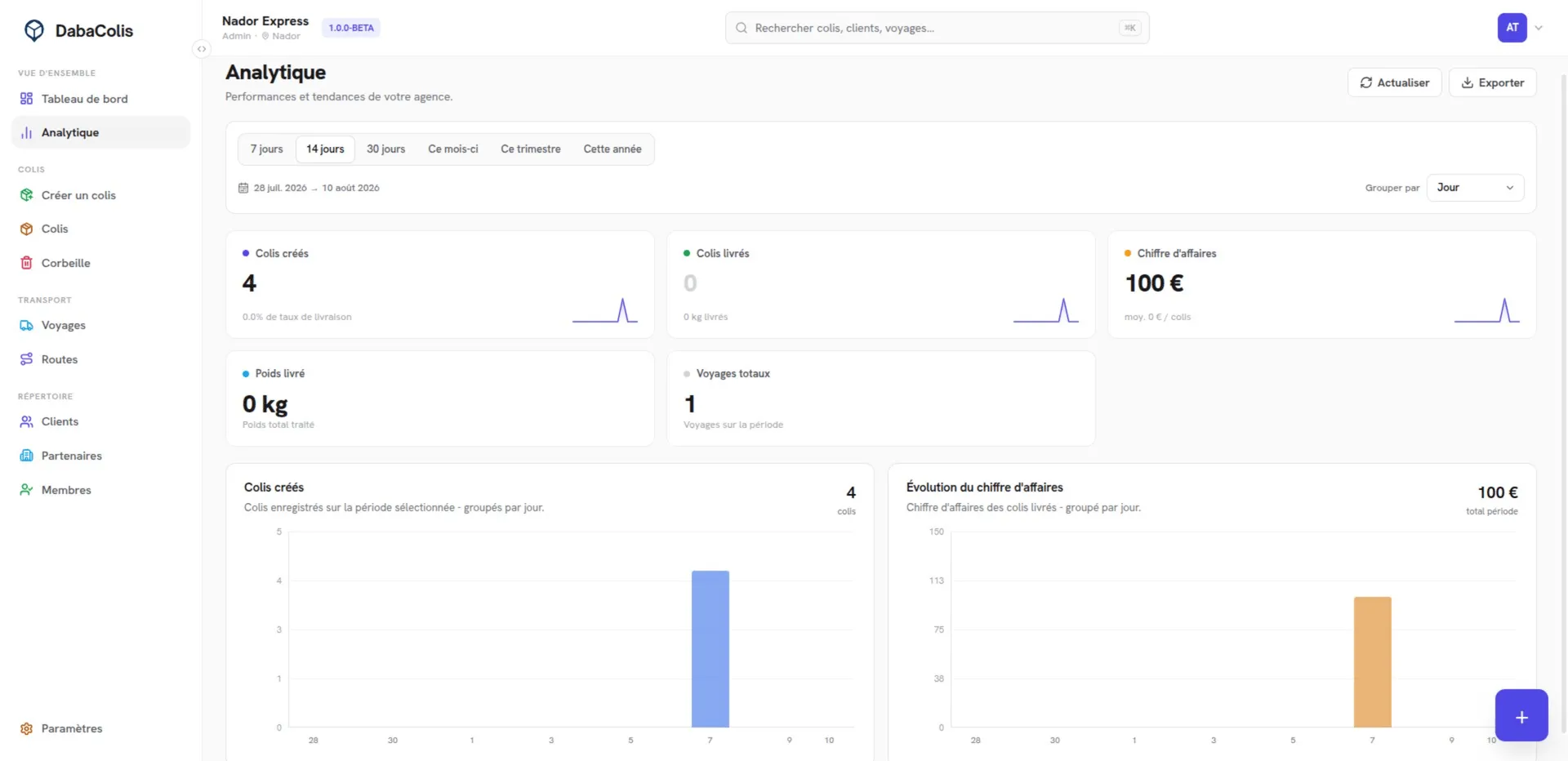Click the Voyages truck icon
The width and height of the screenshot is (1568, 761).
click(x=26, y=325)
